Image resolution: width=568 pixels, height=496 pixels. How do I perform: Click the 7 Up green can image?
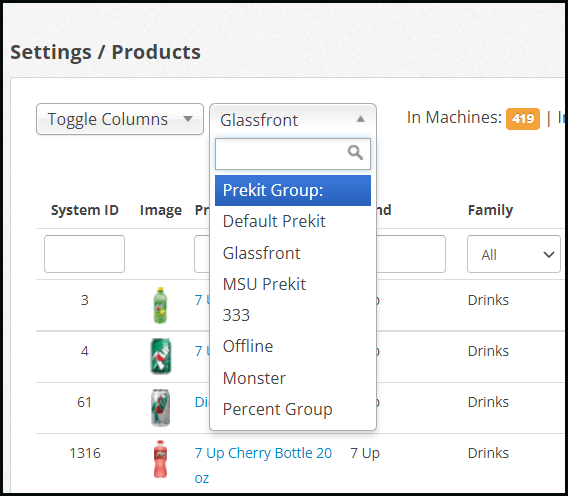[x=161, y=356]
